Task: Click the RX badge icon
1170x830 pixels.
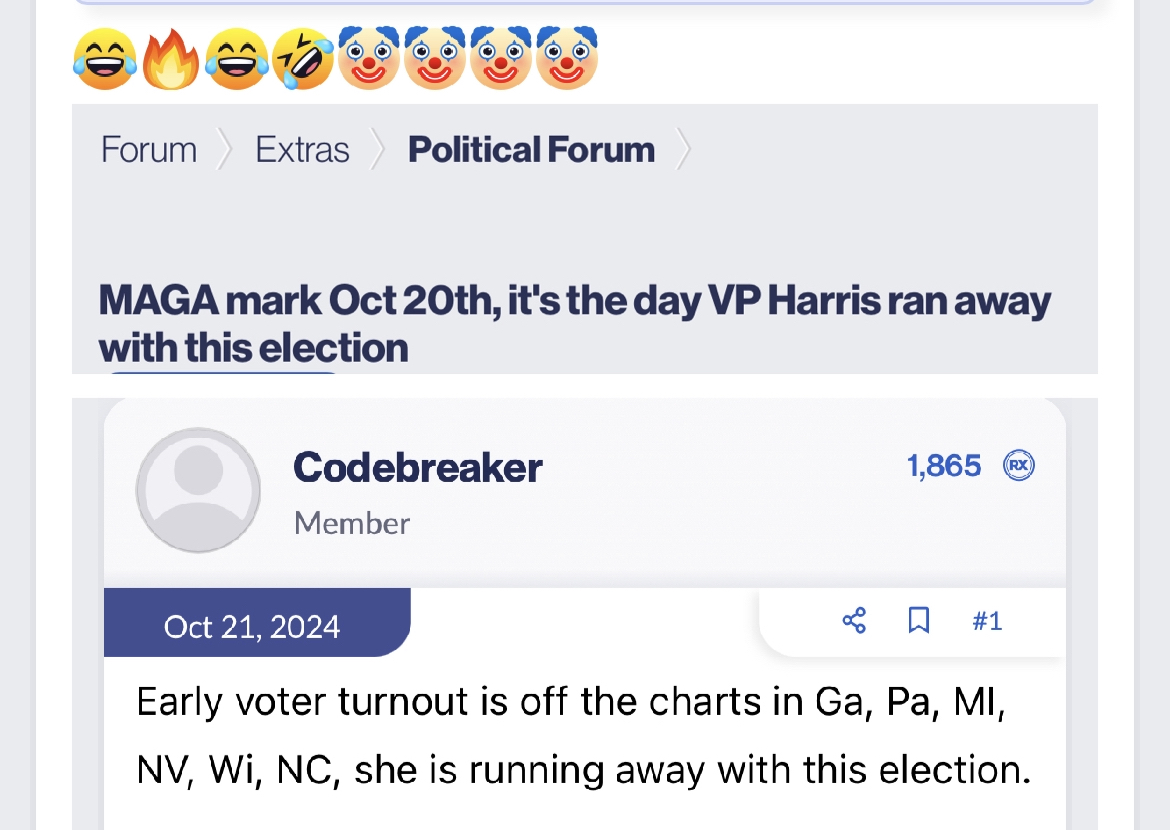Action: point(1018,465)
